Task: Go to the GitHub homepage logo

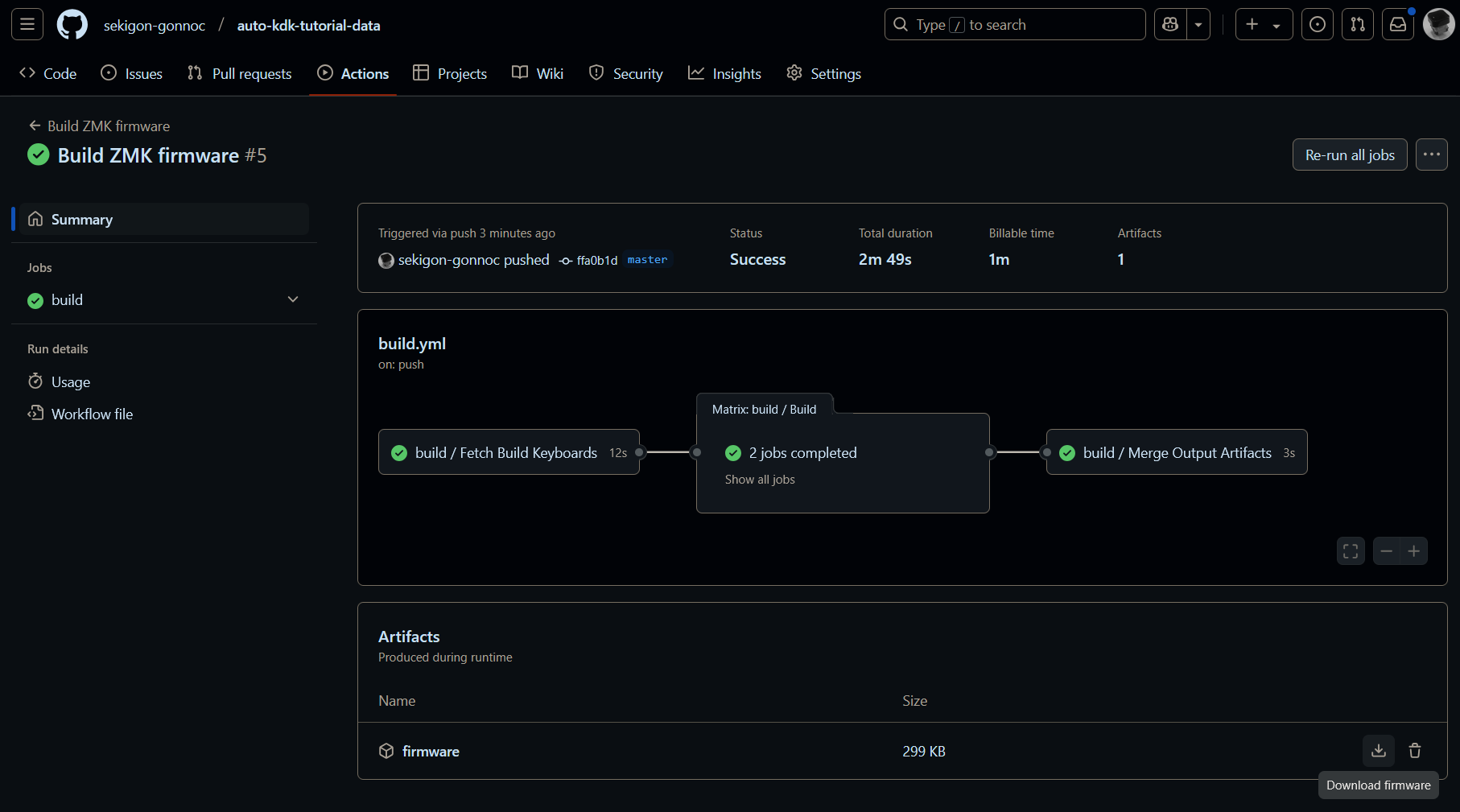Action: pos(72,25)
